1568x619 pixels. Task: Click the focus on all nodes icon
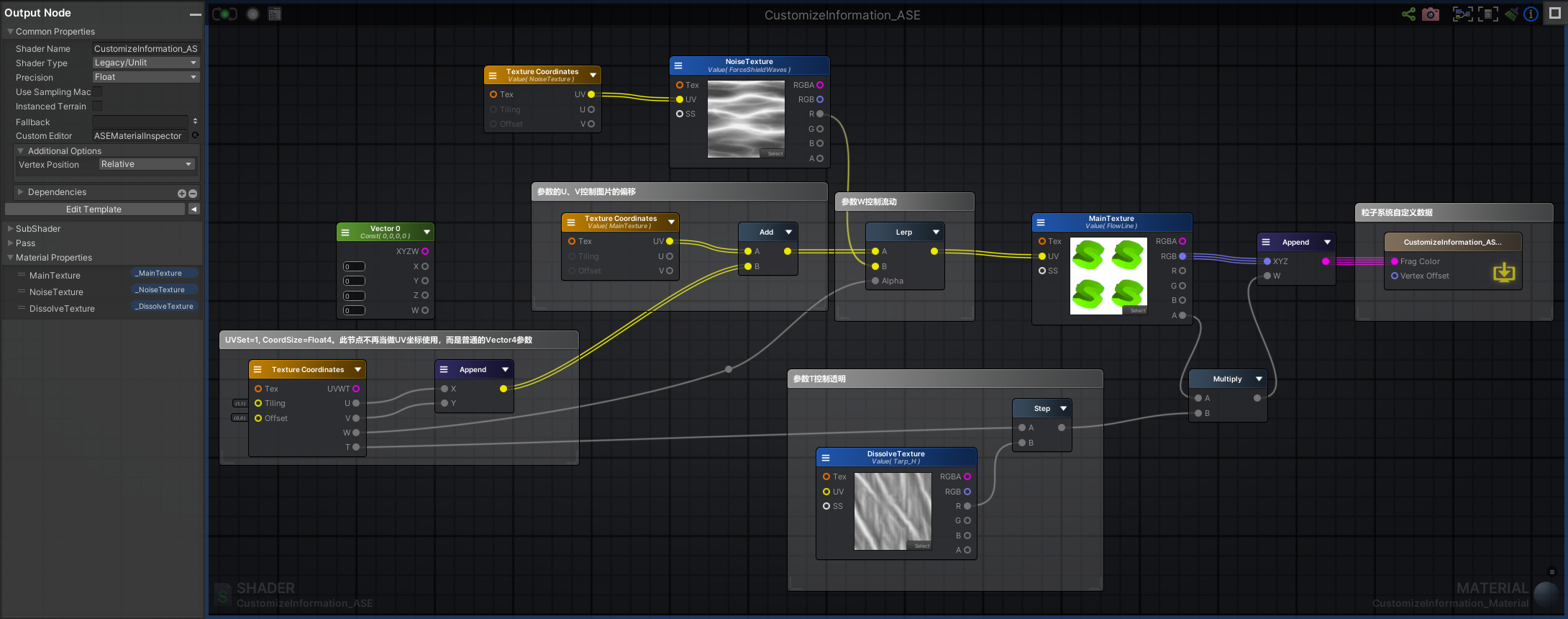(x=1462, y=14)
